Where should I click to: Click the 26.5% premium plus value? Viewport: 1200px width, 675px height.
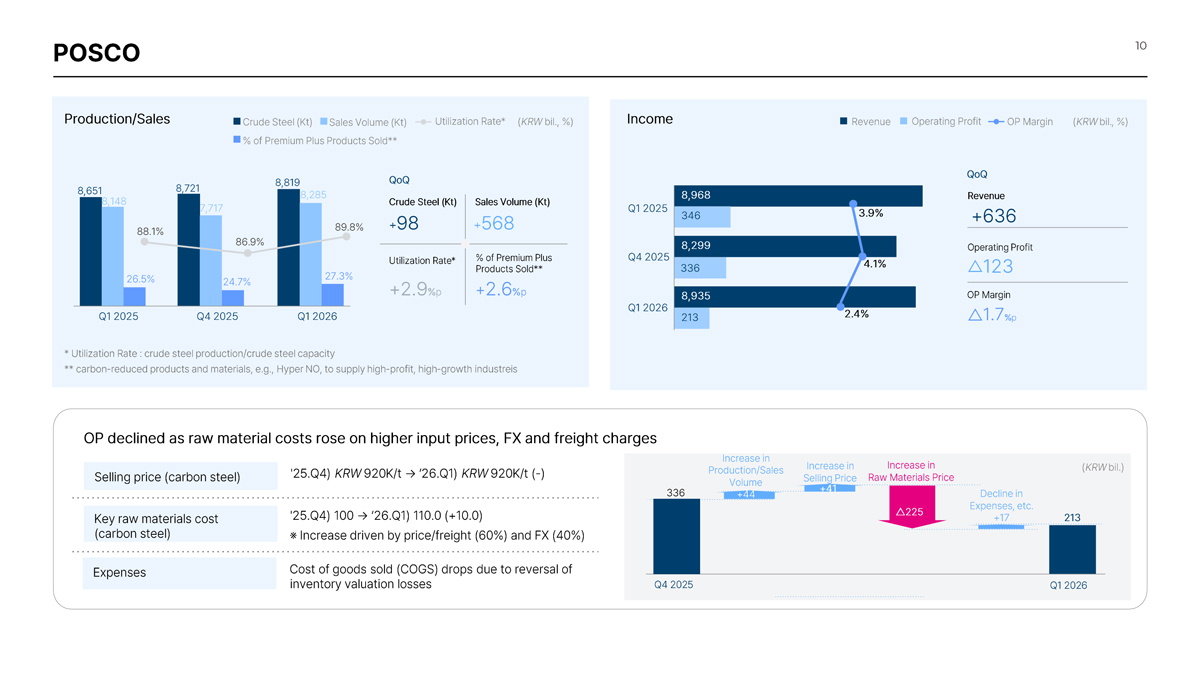point(140,278)
